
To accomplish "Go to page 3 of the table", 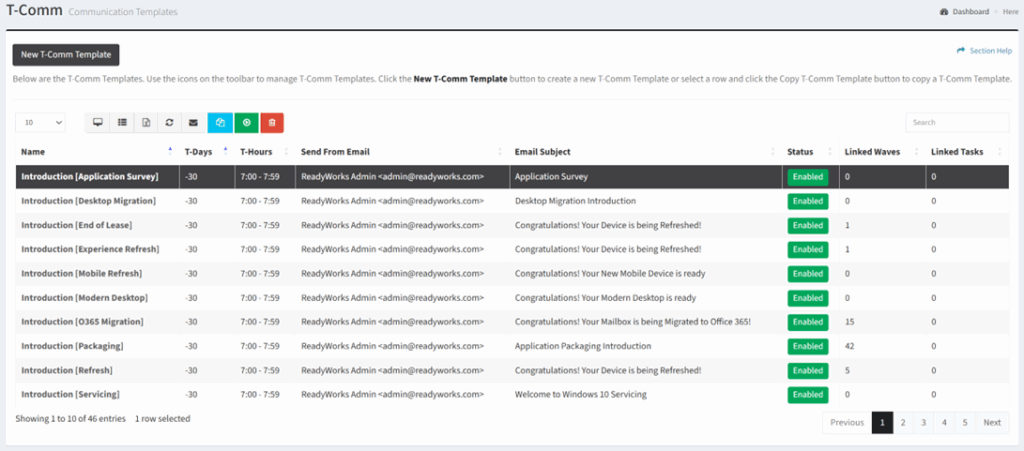I will coord(923,423).
